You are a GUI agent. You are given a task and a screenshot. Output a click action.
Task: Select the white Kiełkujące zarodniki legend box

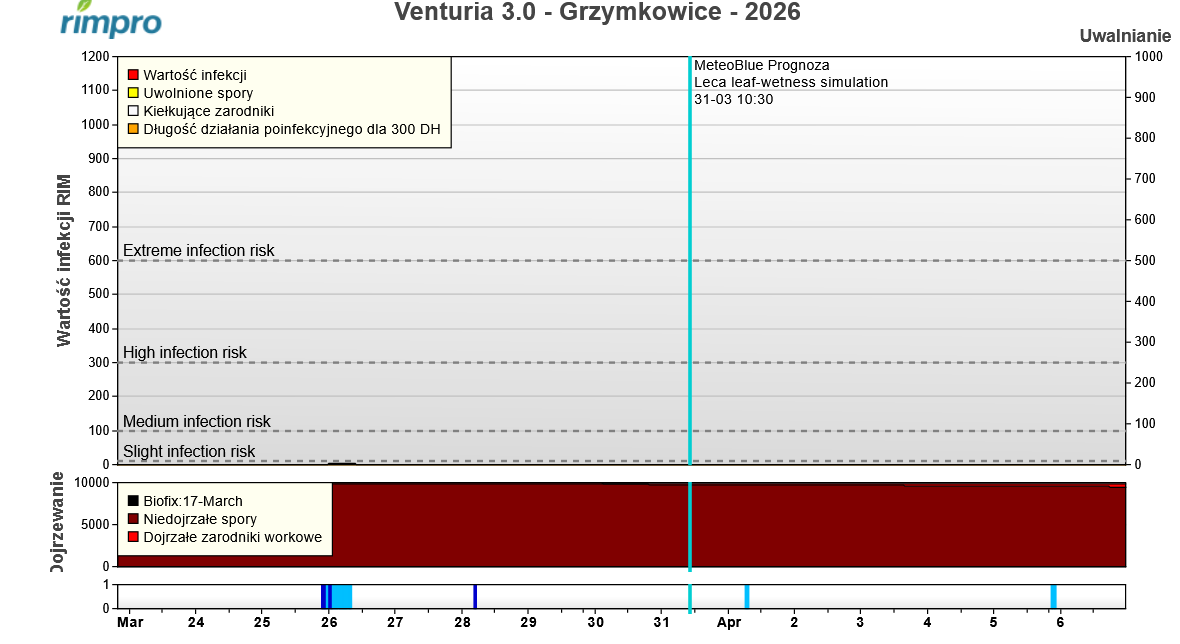(x=132, y=111)
